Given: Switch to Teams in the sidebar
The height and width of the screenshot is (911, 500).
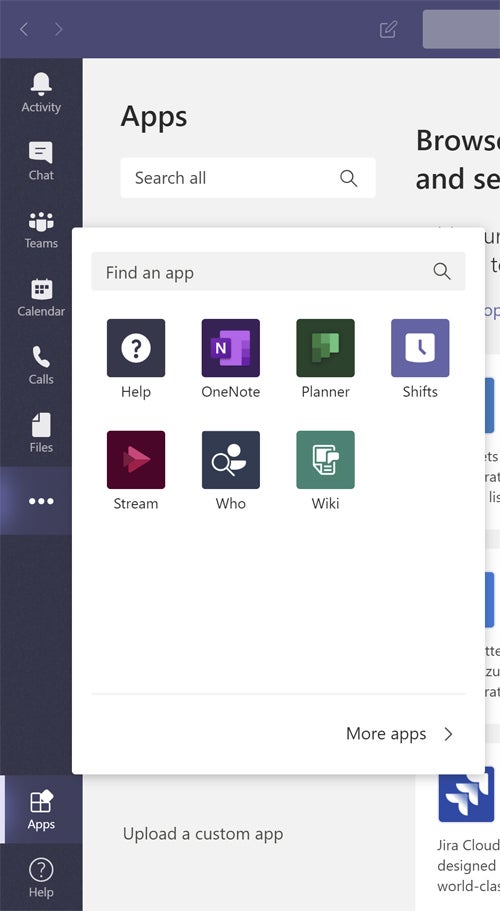Looking at the screenshot, I should [x=41, y=228].
